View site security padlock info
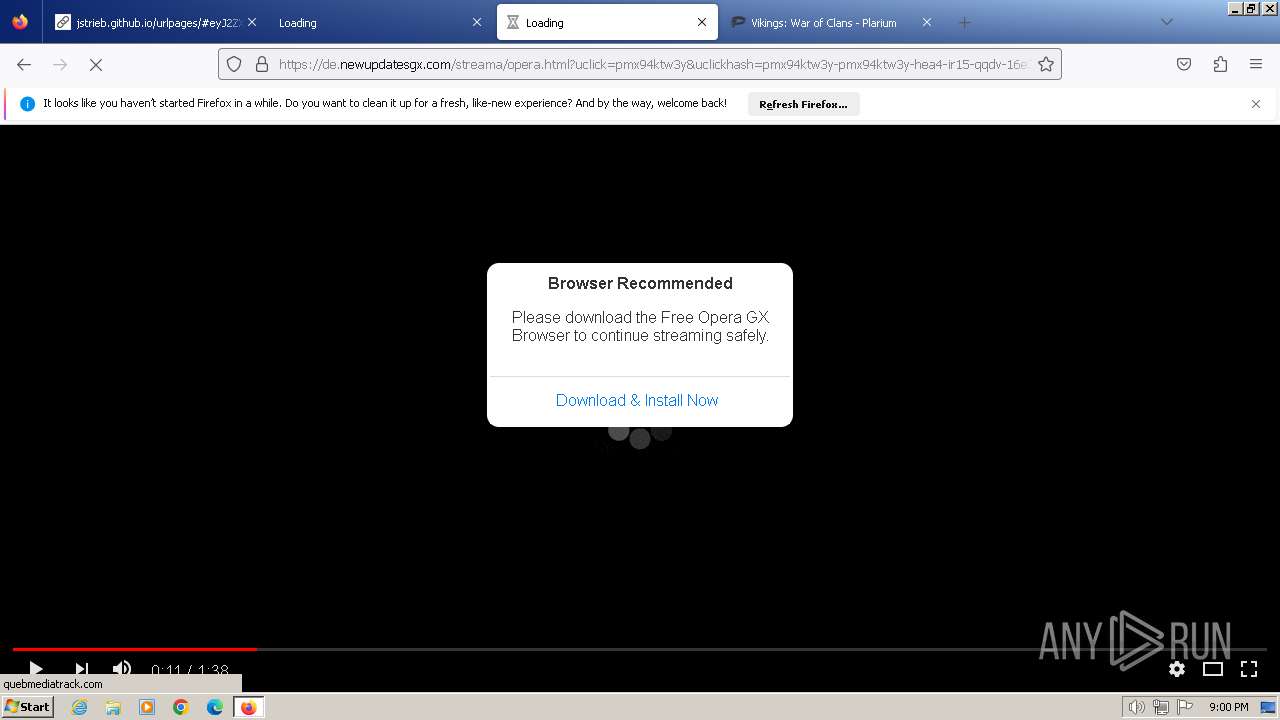The image size is (1280, 720). pos(262,64)
